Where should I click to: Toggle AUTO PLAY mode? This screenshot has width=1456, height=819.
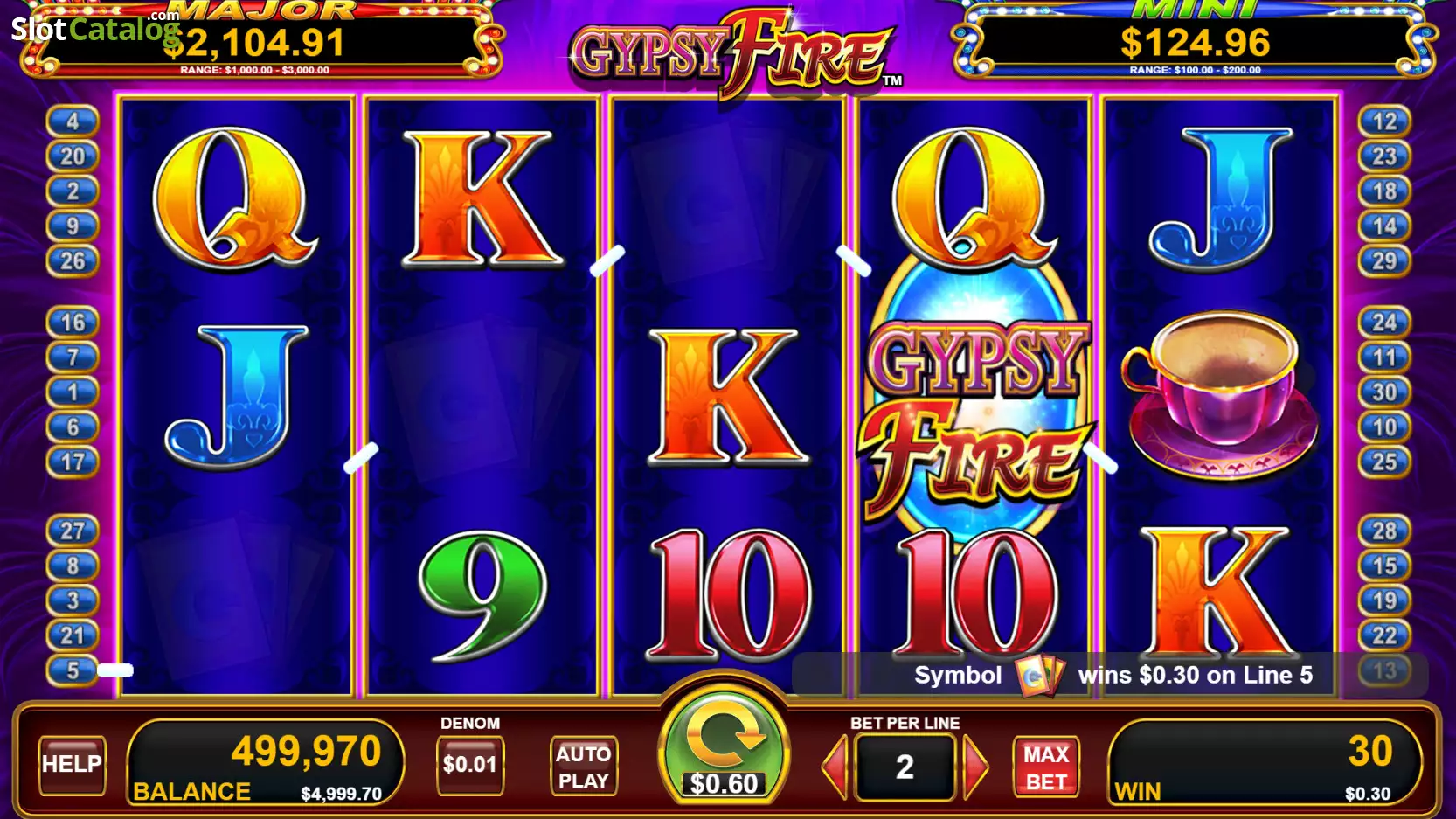[x=583, y=767]
